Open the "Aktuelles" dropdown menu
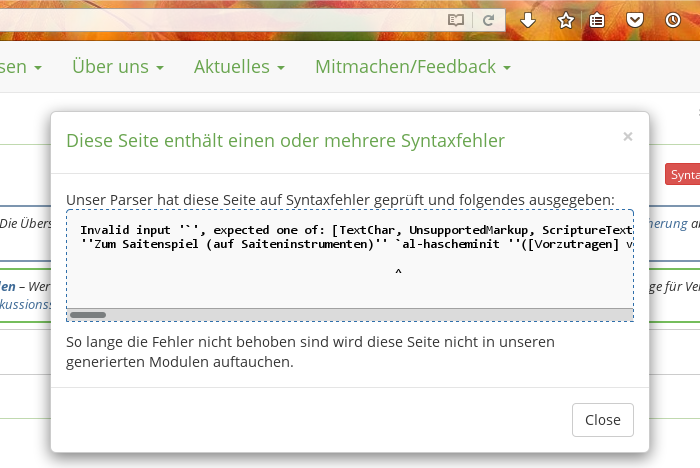700x468 pixels. pyautogui.click(x=239, y=67)
